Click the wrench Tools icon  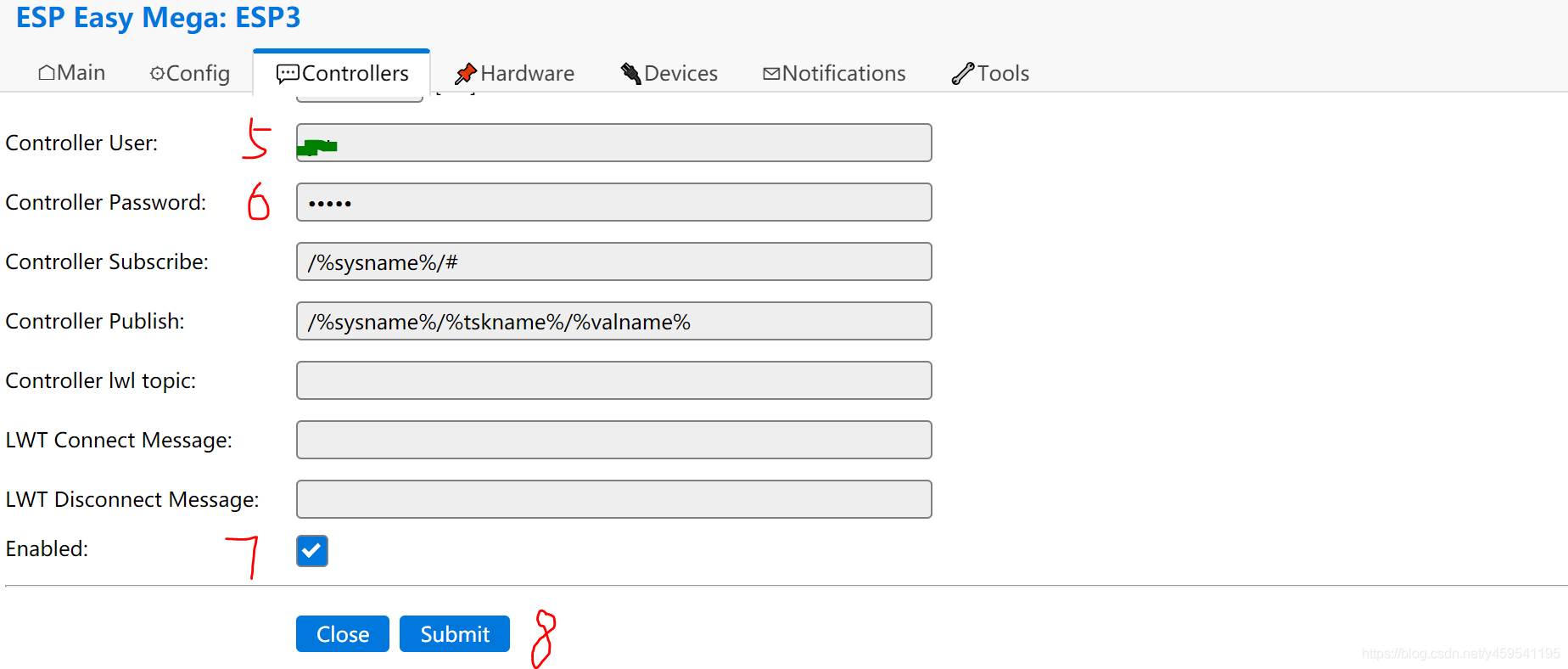963,74
